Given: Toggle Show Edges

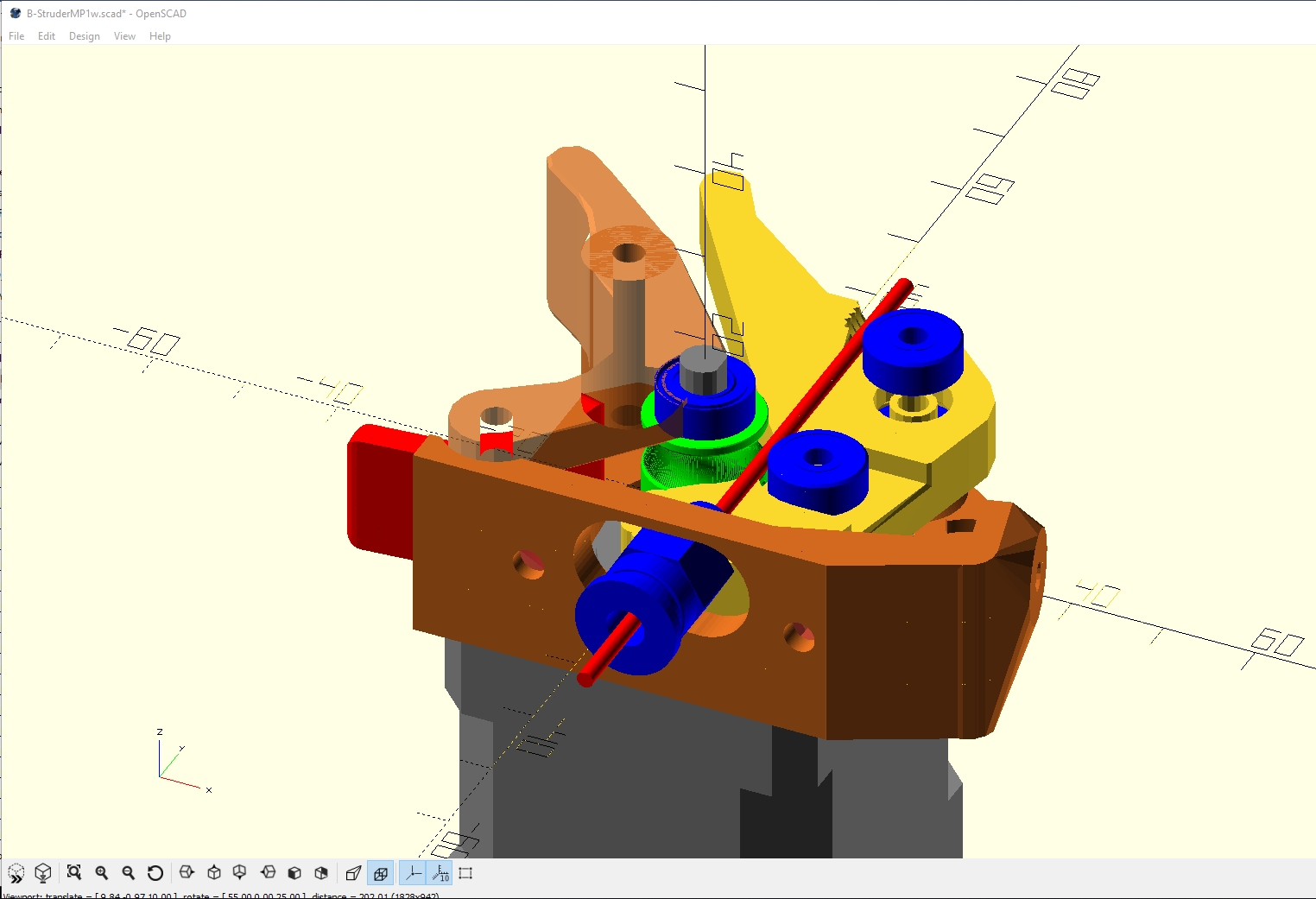Looking at the screenshot, I should (x=466, y=873).
